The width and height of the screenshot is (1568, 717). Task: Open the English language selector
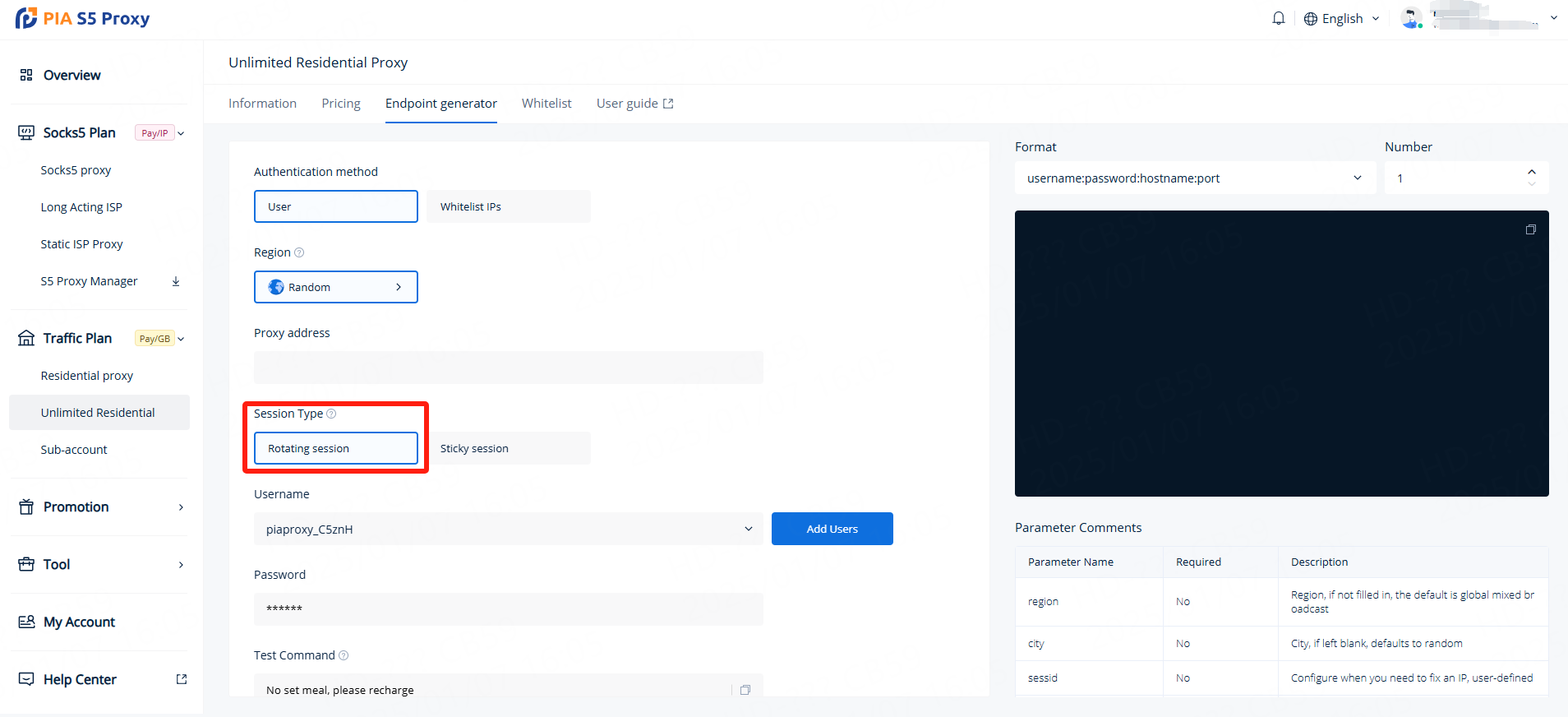coord(1341,19)
